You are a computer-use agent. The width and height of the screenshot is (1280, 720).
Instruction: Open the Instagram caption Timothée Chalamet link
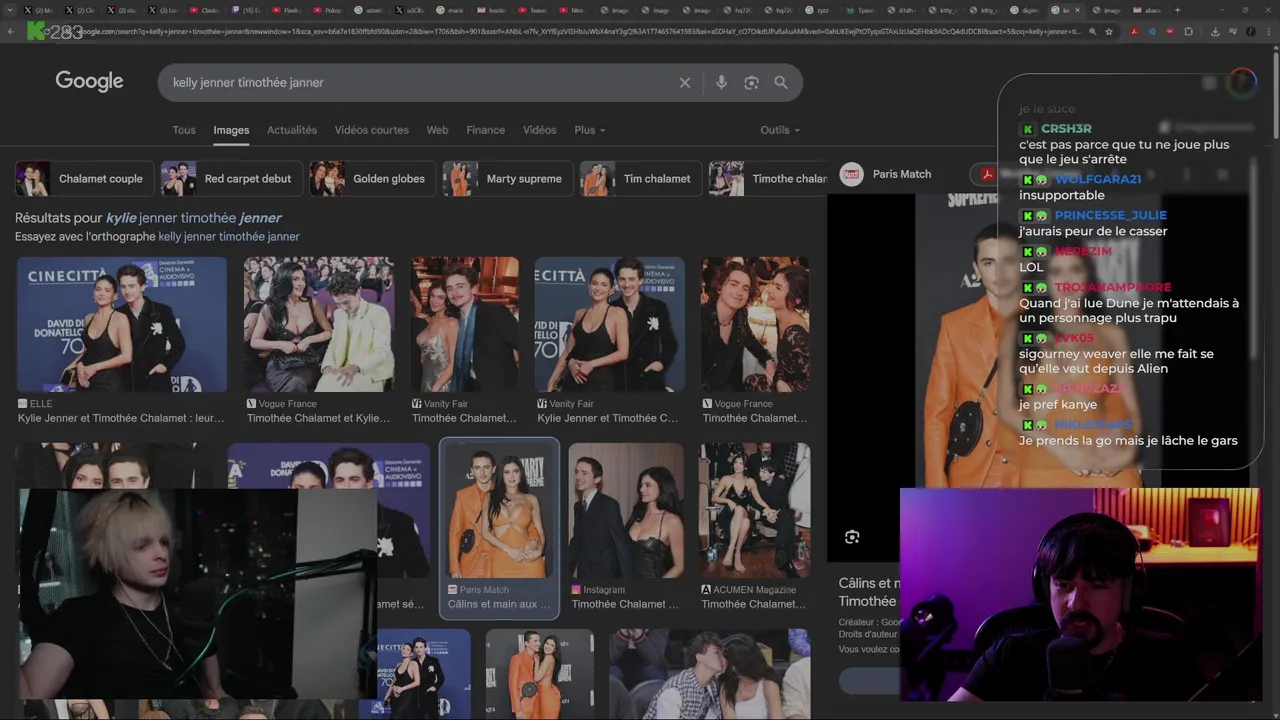point(625,604)
